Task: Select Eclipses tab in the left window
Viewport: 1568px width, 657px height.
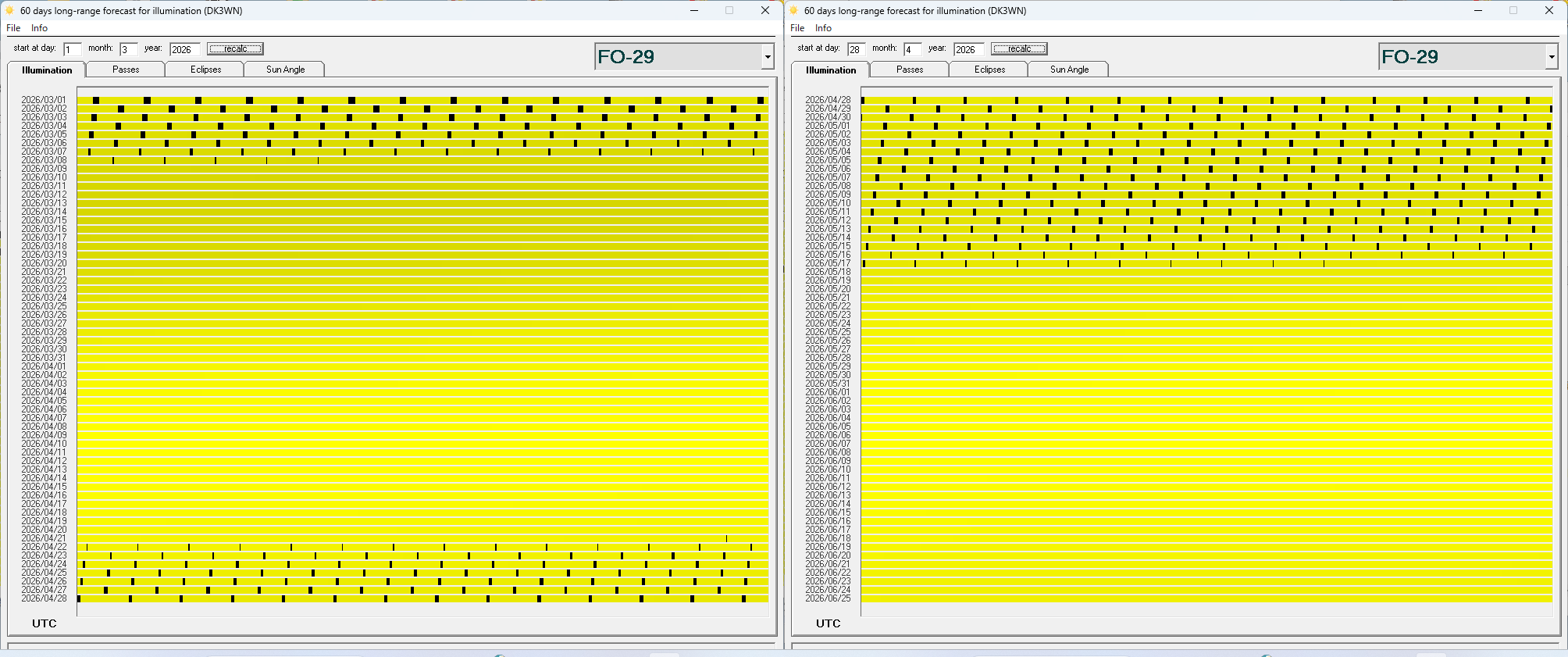Action: coord(205,70)
